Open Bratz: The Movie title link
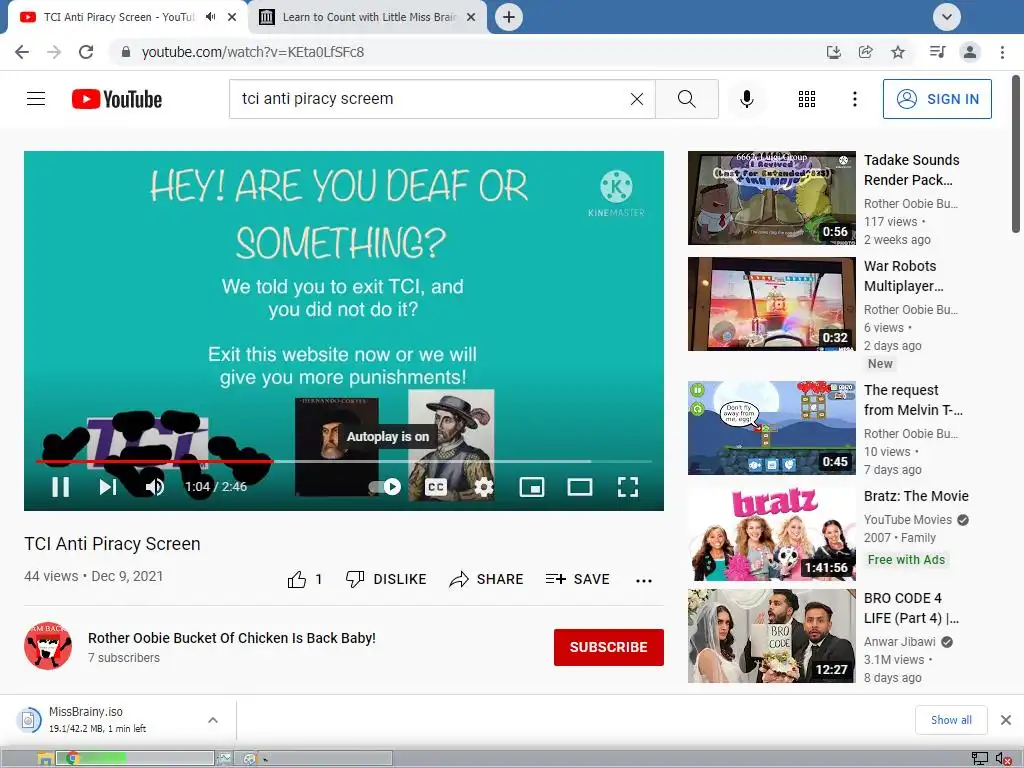The height and width of the screenshot is (768, 1024). [916, 496]
